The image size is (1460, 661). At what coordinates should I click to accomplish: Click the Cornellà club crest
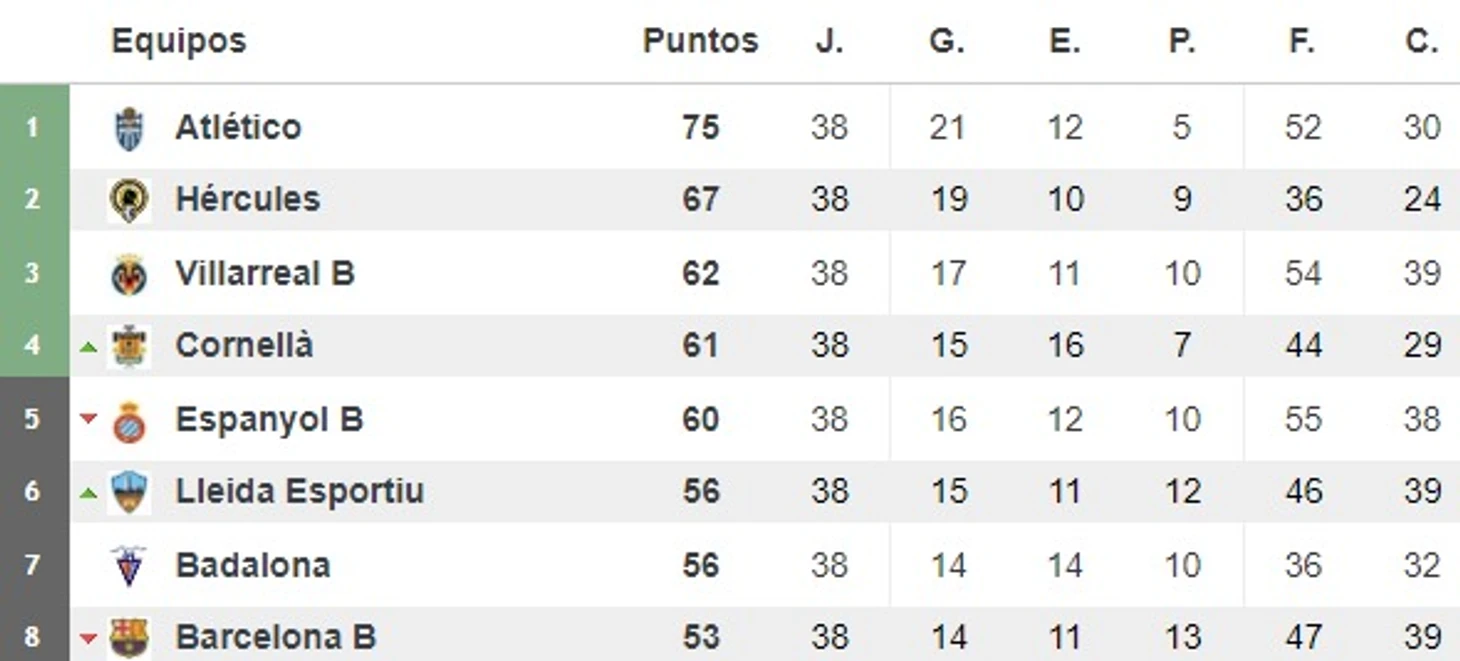pyautogui.click(x=129, y=346)
